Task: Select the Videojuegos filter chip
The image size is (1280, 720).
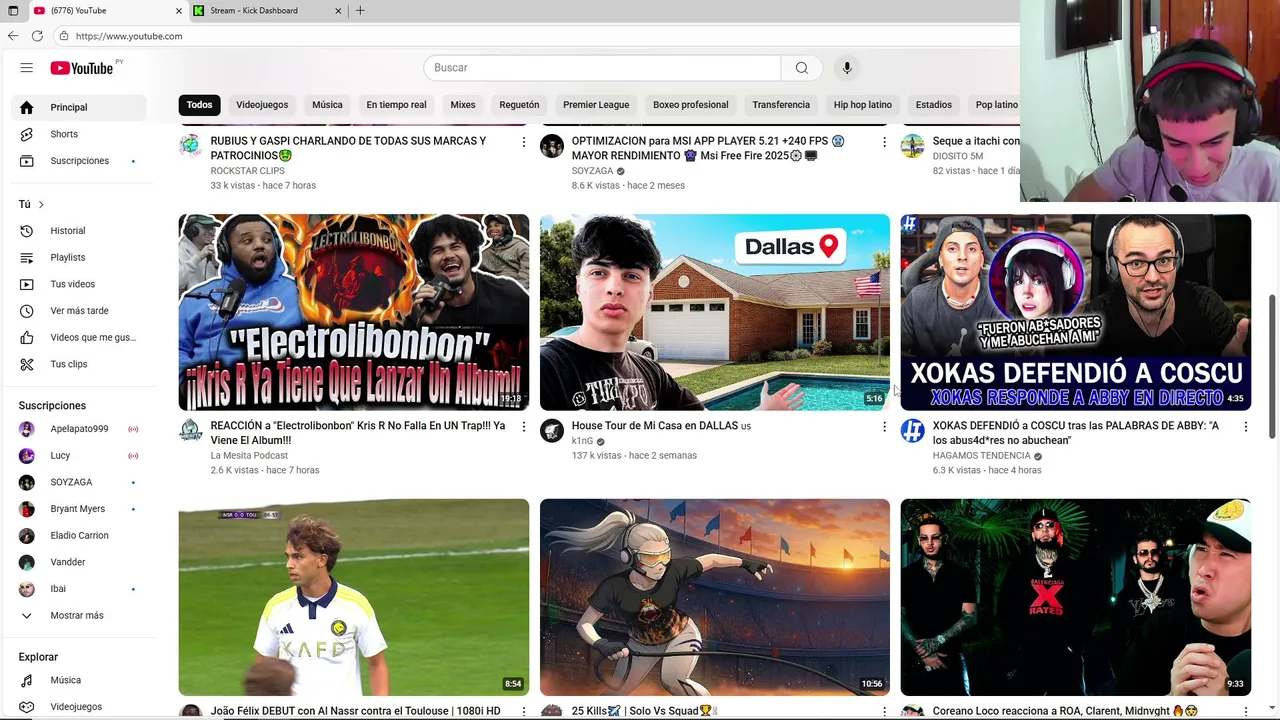Action: tap(262, 105)
